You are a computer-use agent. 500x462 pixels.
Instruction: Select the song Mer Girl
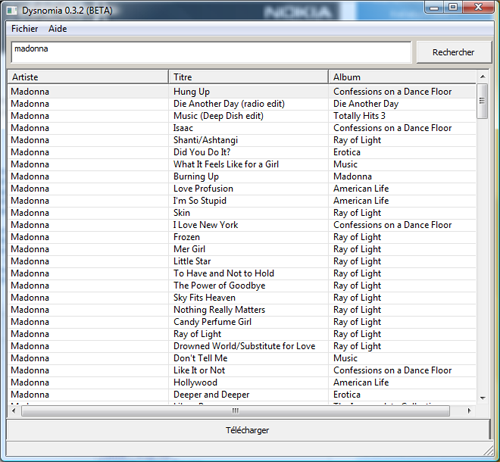pos(189,249)
